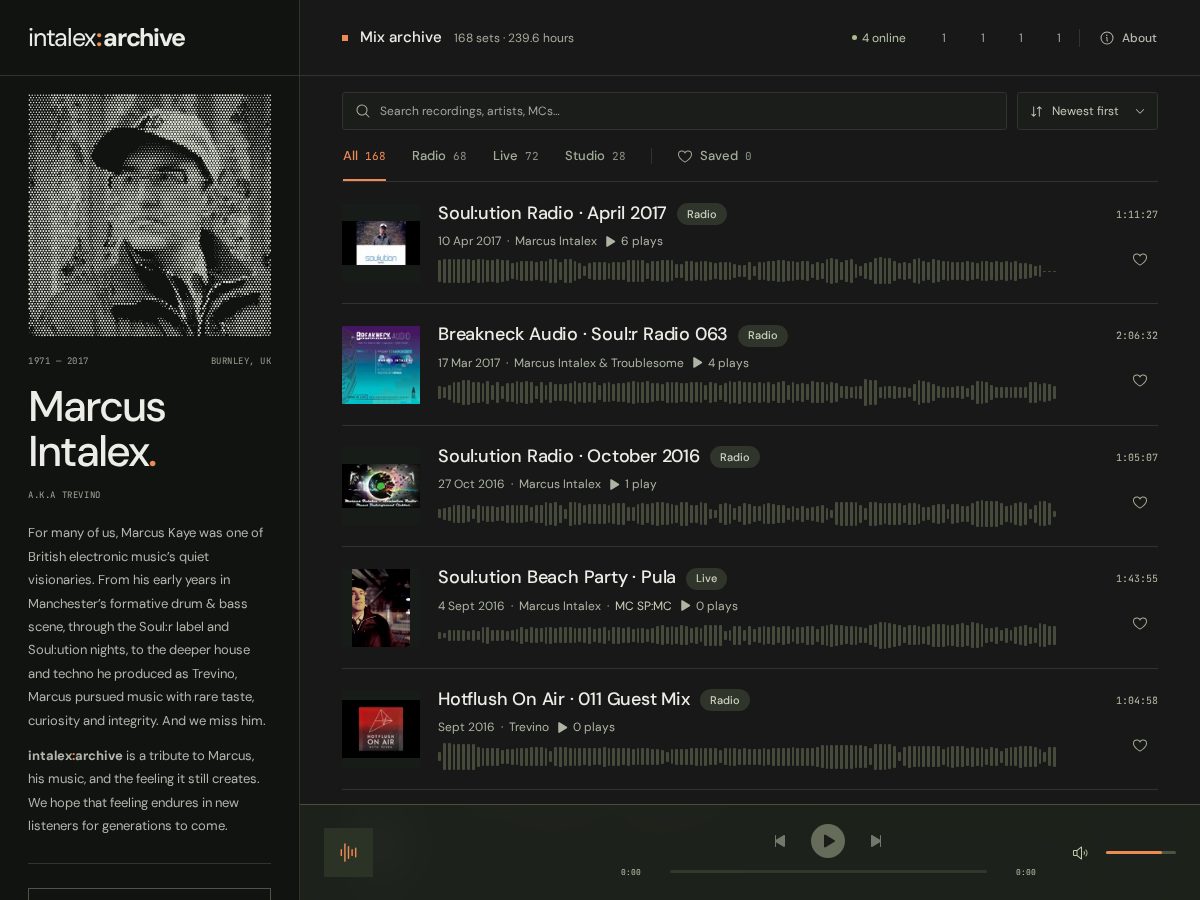Favorite the Breakneck Audio Soul:r Radio 063 mix
The width and height of the screenshot is (1200, 900).
pyautogui.click(x=1140, y=380)
